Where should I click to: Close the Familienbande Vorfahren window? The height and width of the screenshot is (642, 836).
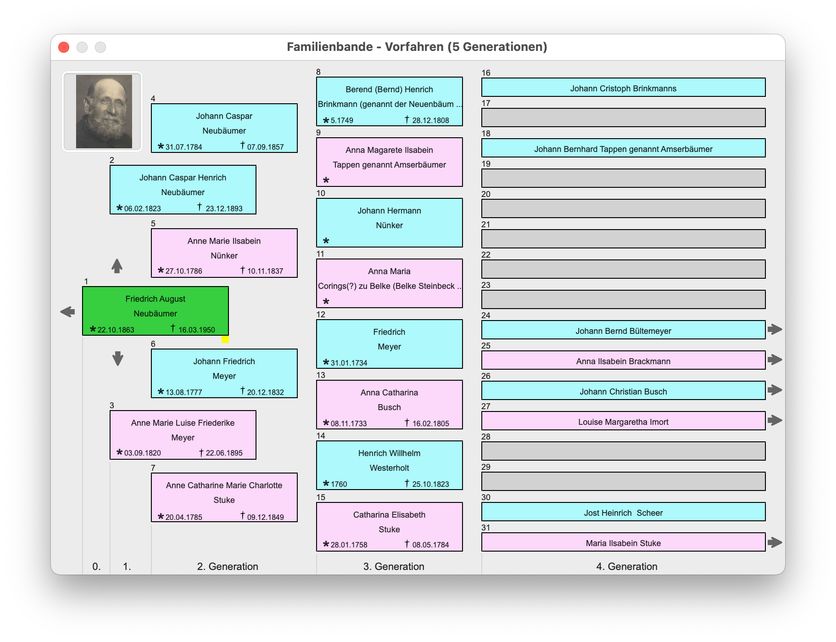64,47
